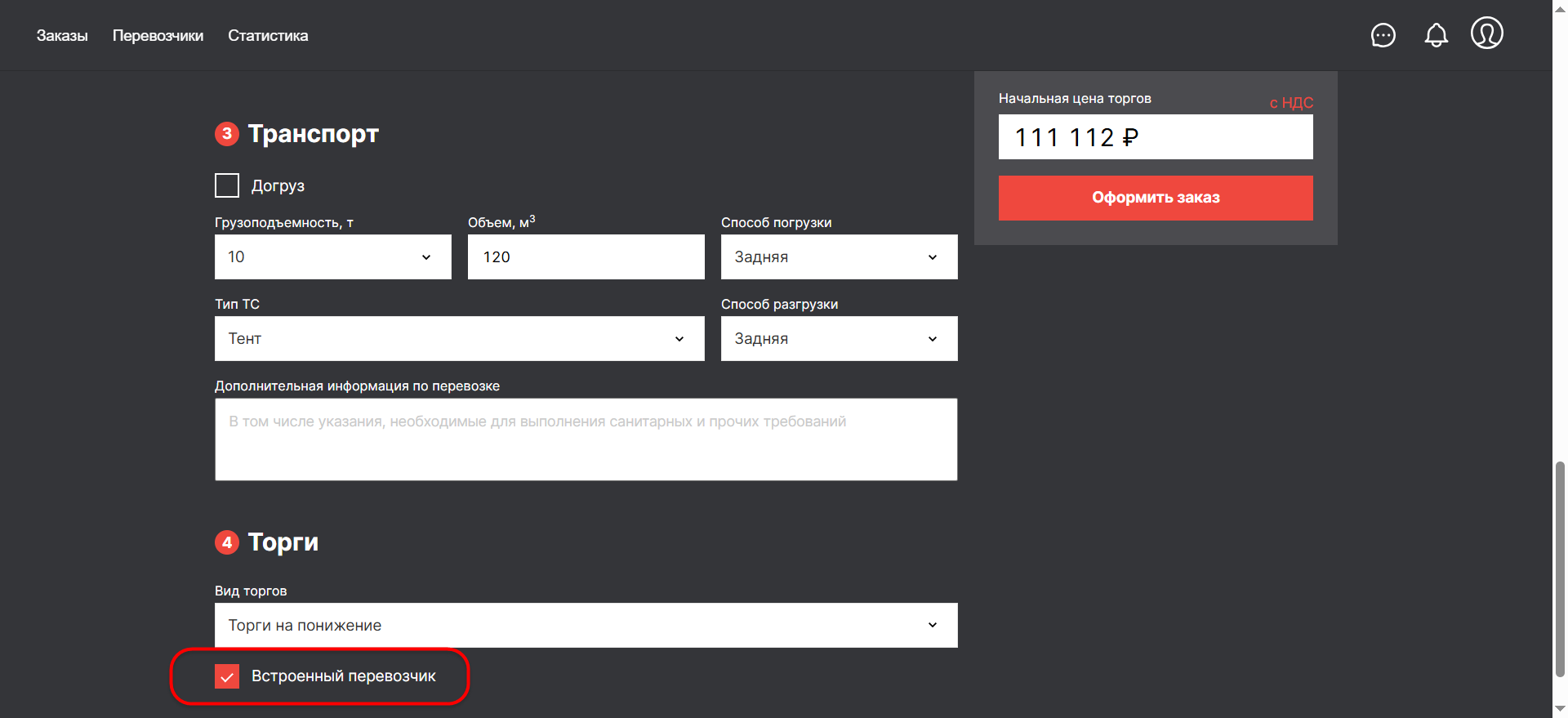The image size is (1568, 718).
Task: Go to the Заказы menu
Action: (x=62, y=36)
